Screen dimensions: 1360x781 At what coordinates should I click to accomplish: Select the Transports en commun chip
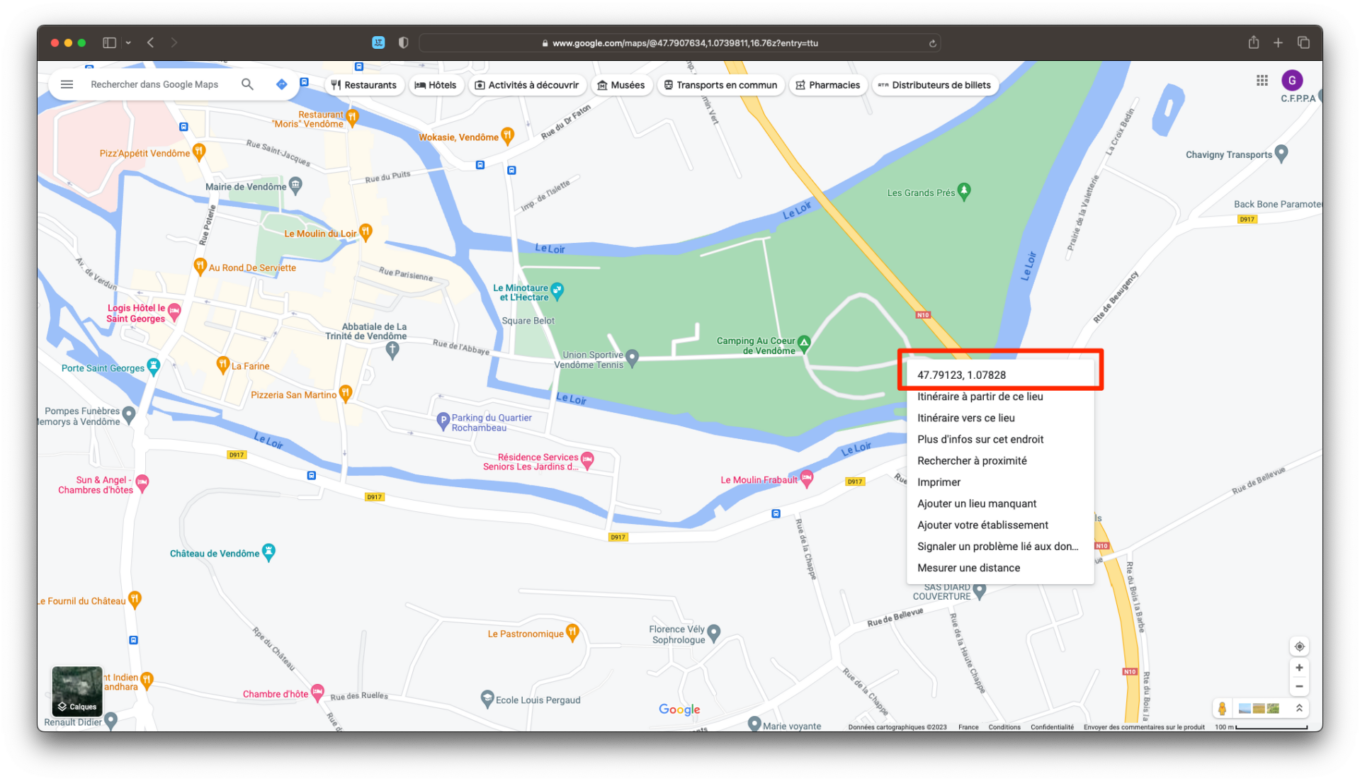pos(720,85)
